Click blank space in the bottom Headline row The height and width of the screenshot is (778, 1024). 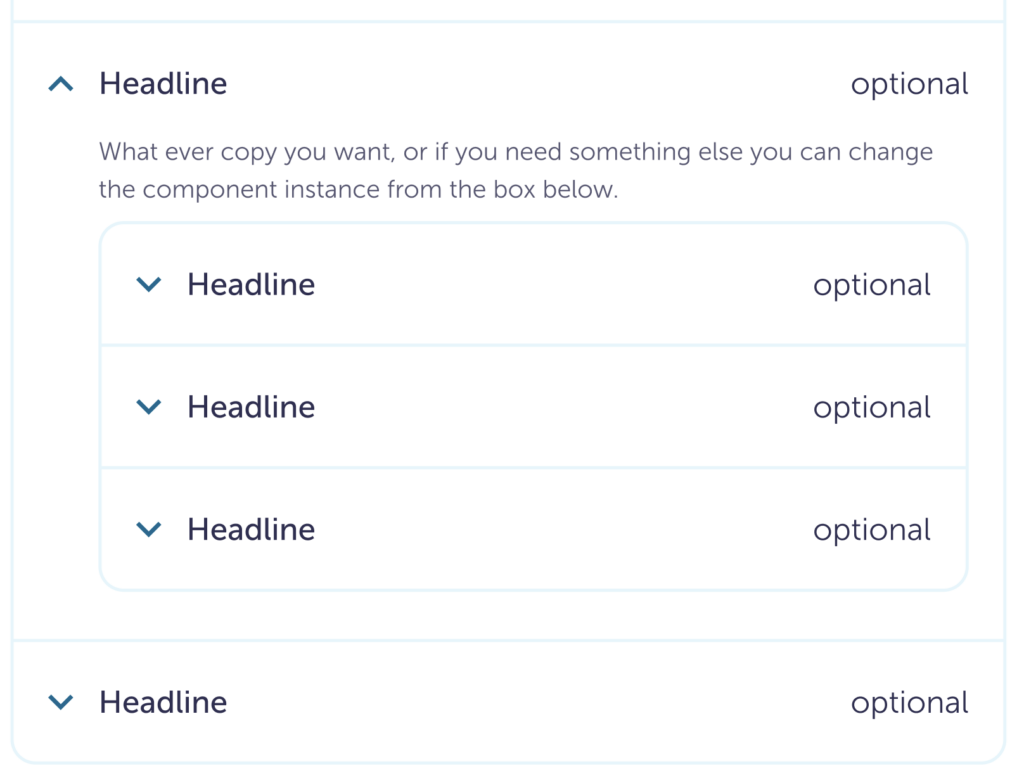[x=540, y=702]
